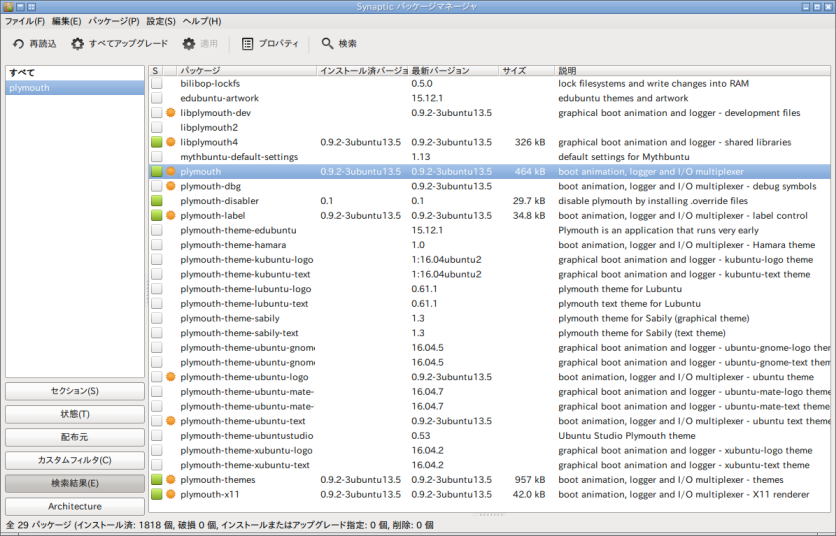
Task: Sort by the パッケージ column header
Action: (247, 71)
